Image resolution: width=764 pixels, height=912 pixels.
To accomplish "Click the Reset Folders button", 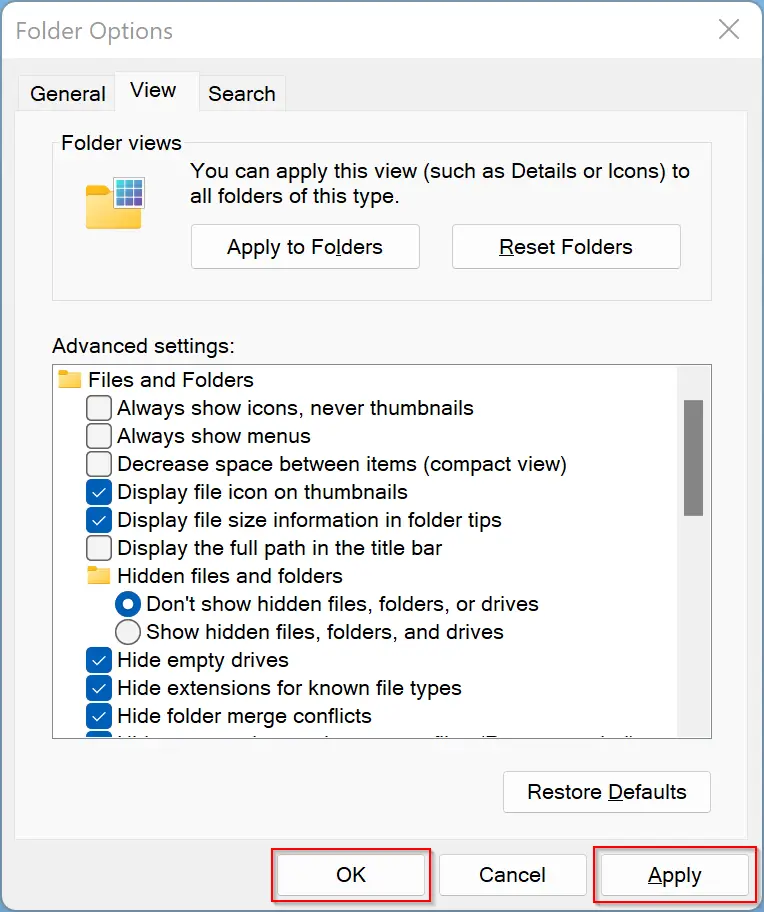I will point(566,247).
